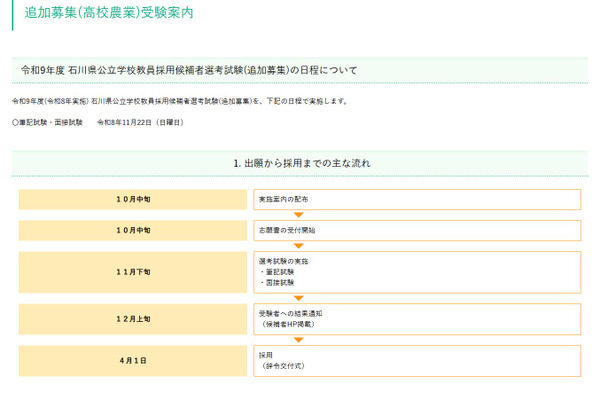Click the note (辞令交付式)
600x400 pixels.
(x=284, y=366)
